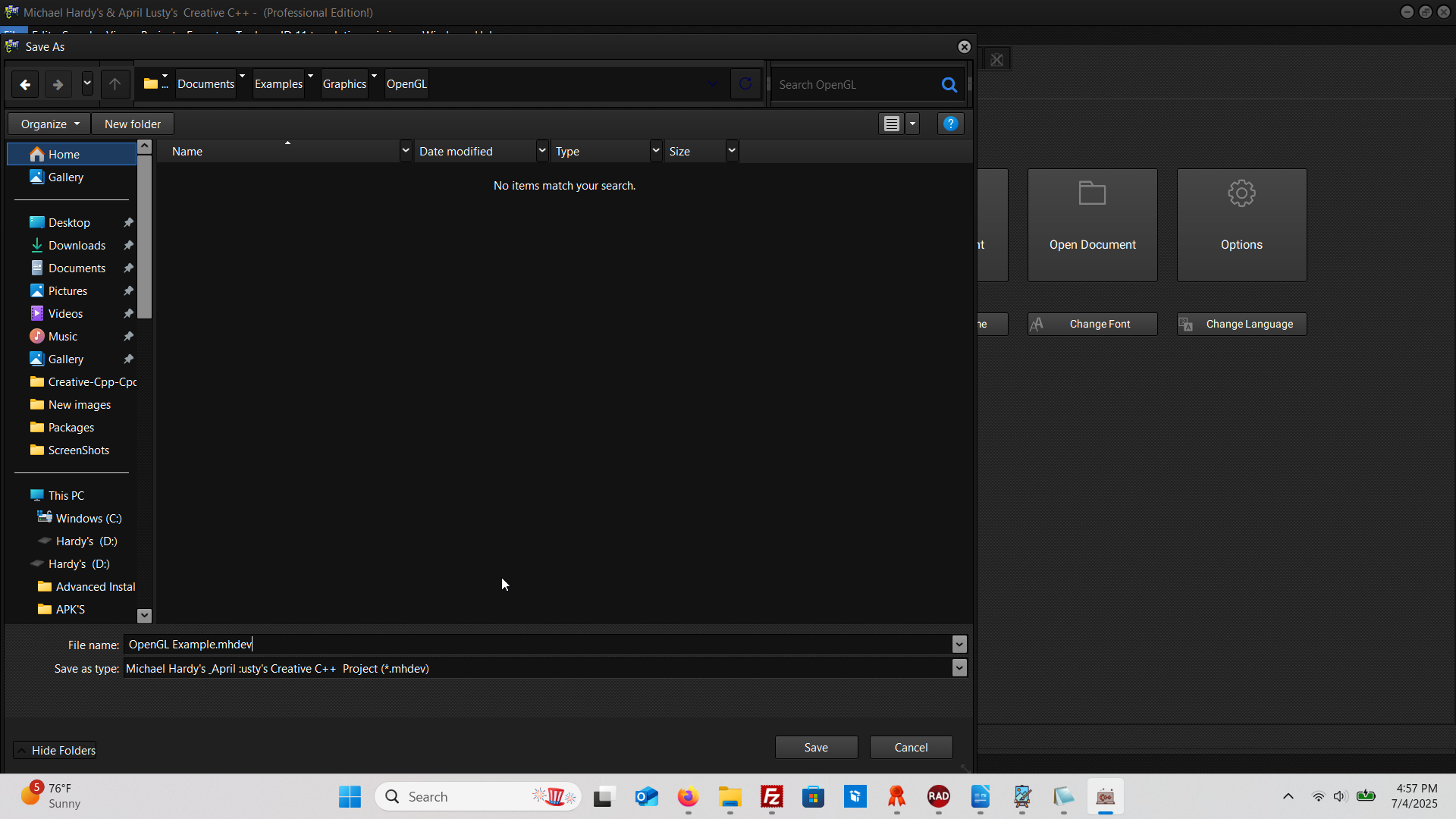The width and height of the screenshot is (1456, 819).
Task: Open File Explorer from taskbar
Action: tap(730, 796)
